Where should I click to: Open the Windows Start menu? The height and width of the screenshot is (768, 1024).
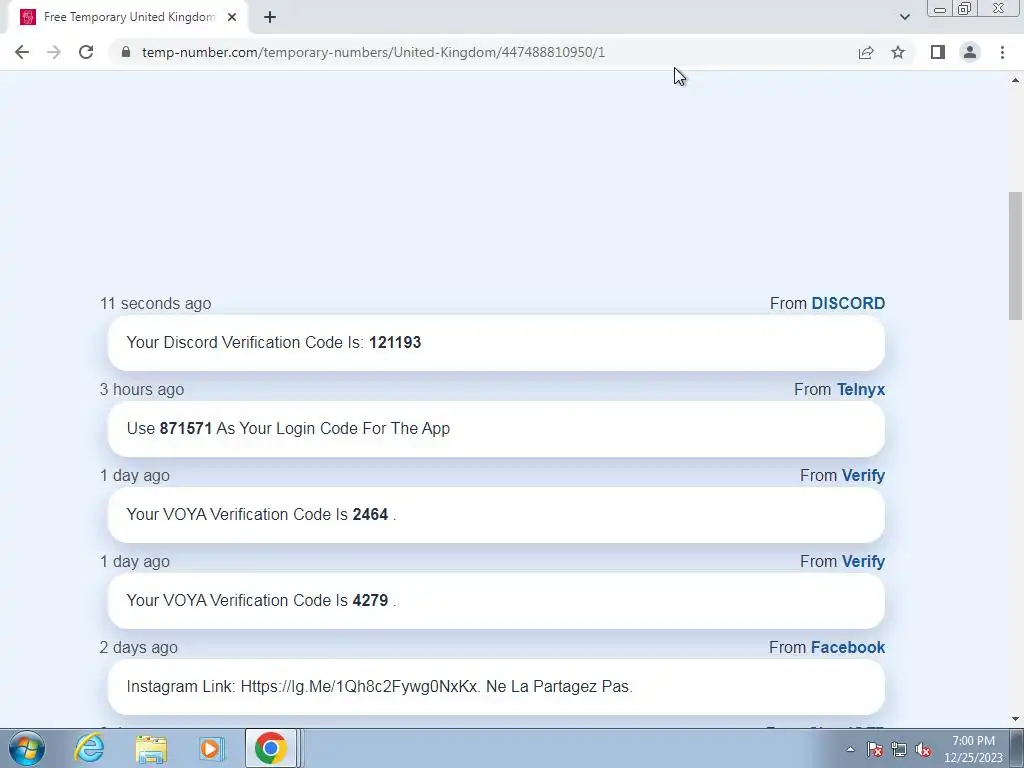pos(27,748)
